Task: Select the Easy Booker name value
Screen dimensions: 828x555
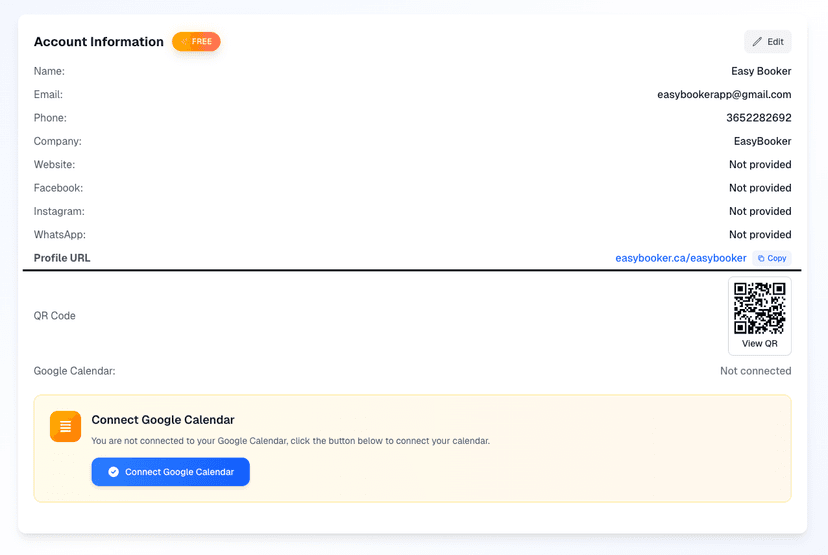Action: click(761, 71)
